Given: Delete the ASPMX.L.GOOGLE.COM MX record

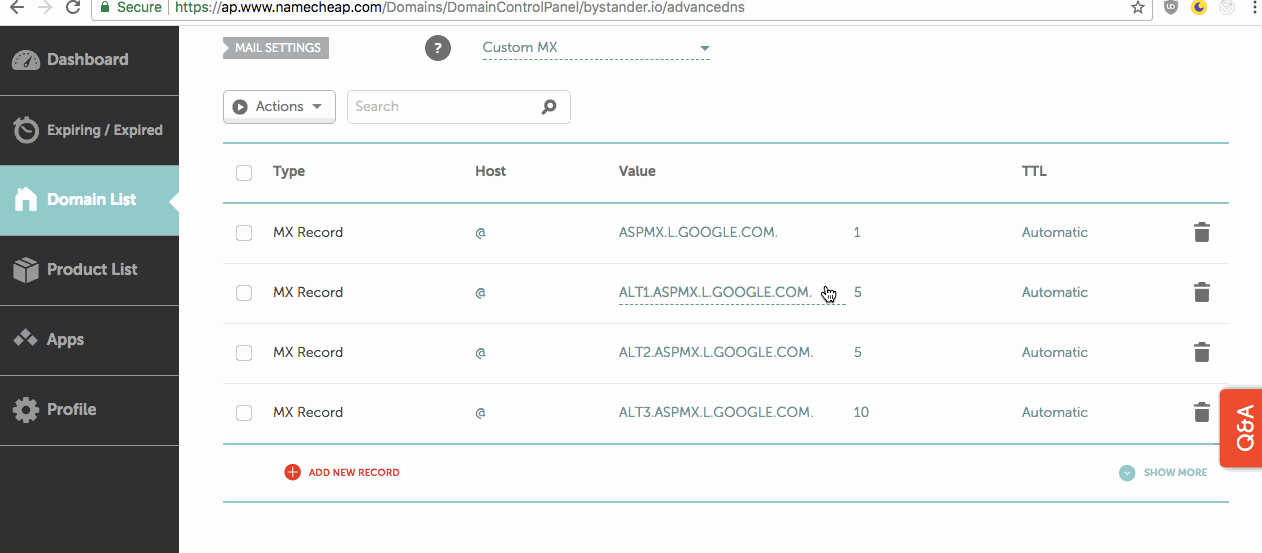Looking at the screenshot, I should coord(1202,232).
